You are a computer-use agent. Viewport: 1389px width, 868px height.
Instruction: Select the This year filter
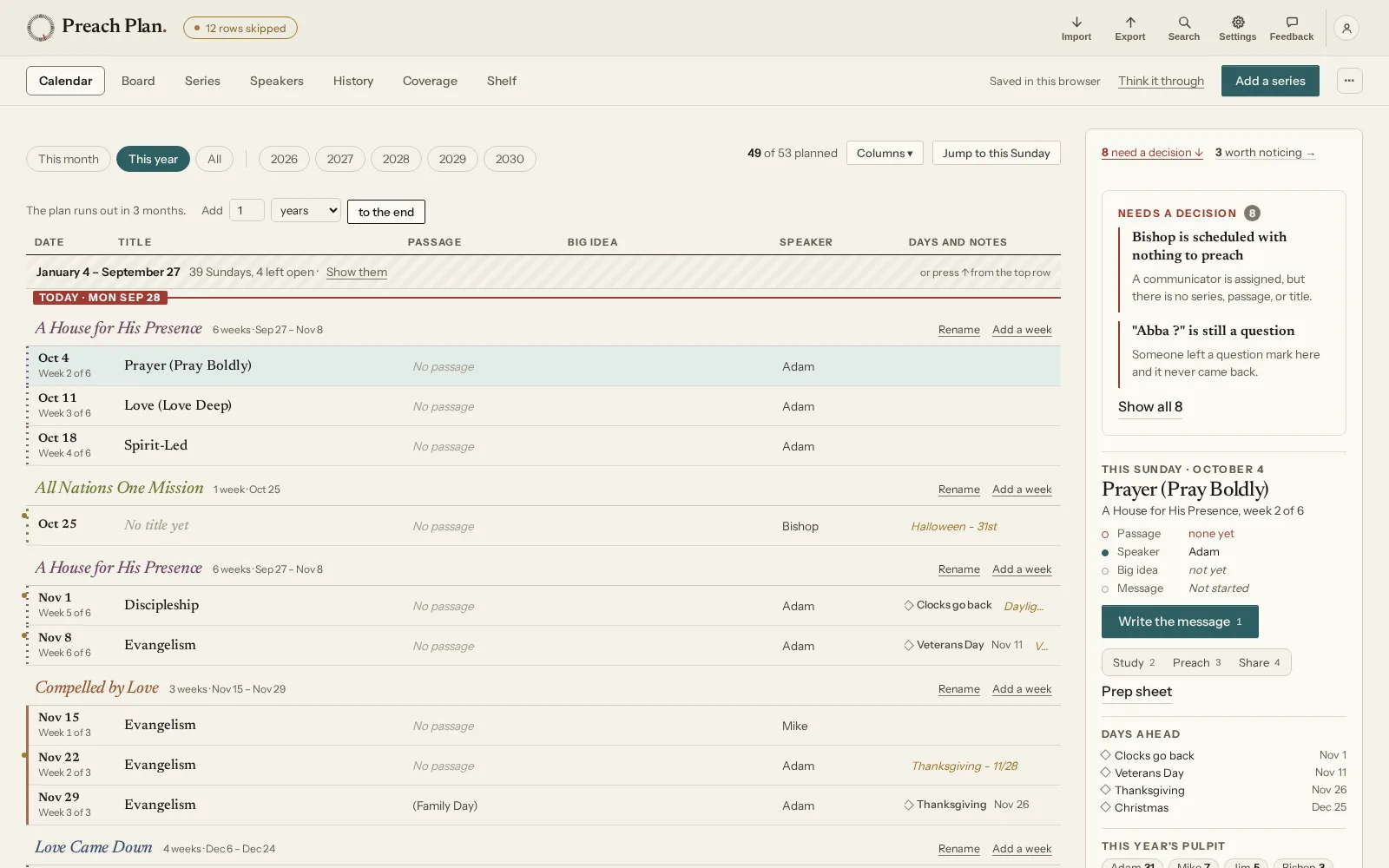[153, 159]
